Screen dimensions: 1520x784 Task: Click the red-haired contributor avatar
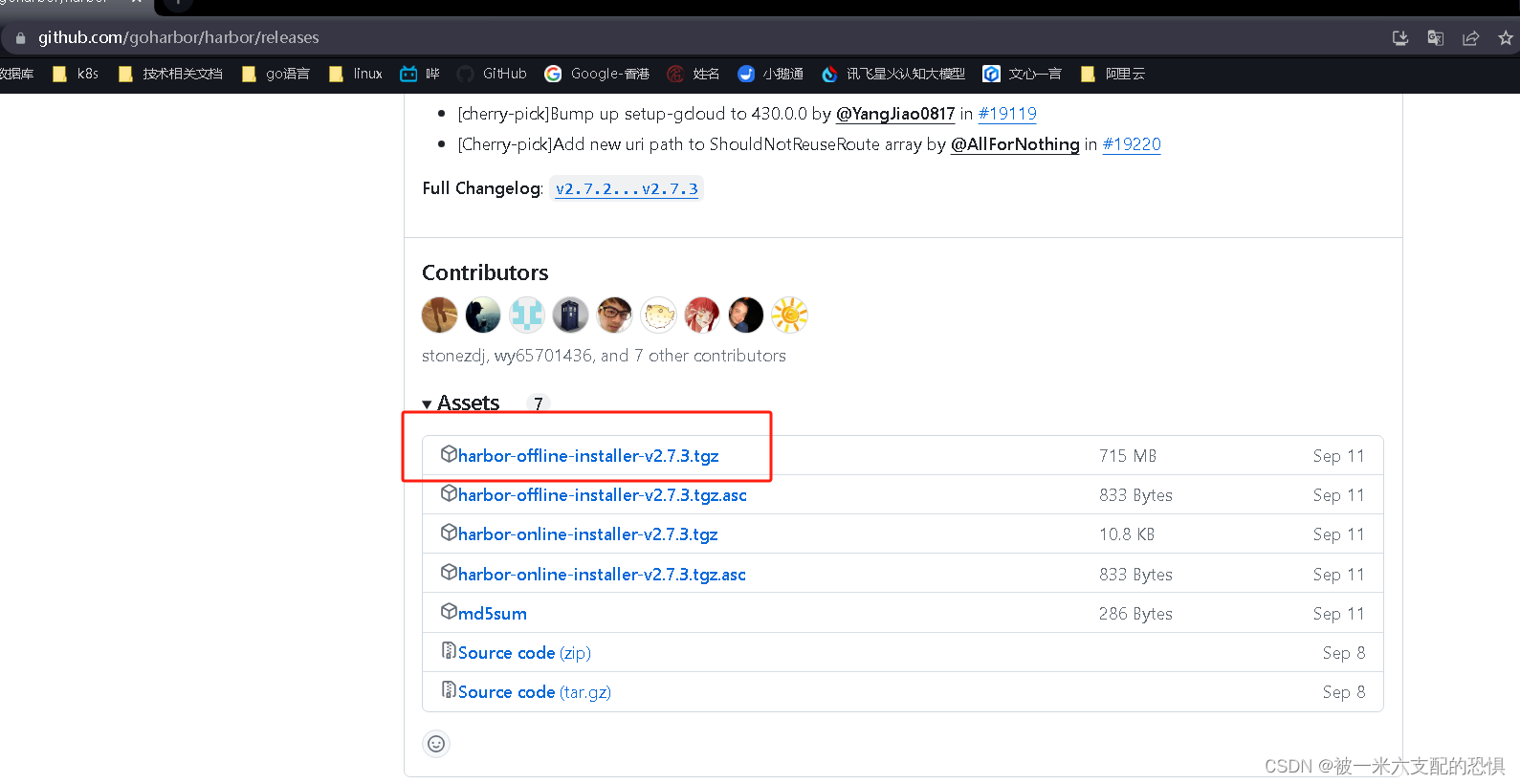point(702,315)
